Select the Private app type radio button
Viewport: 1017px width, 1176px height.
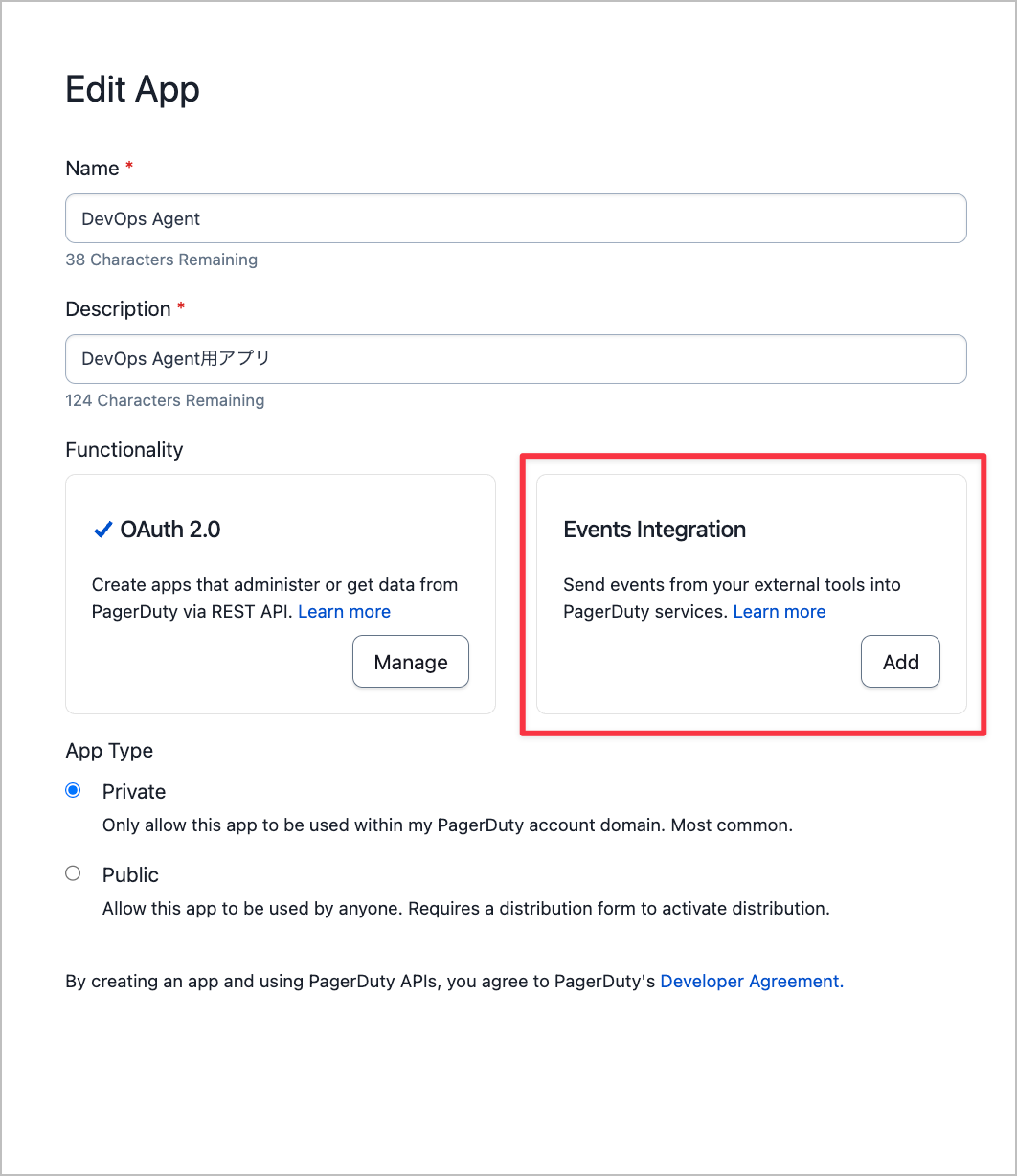click(x=73, y=791)
